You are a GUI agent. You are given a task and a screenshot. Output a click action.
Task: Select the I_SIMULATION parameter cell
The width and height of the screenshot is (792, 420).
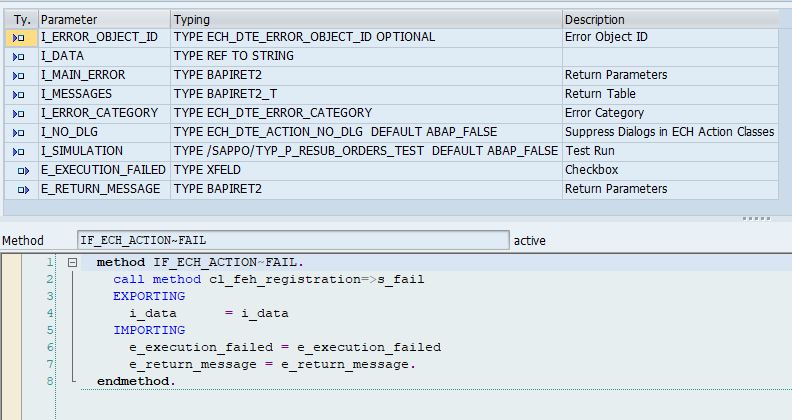pos(105,151)
